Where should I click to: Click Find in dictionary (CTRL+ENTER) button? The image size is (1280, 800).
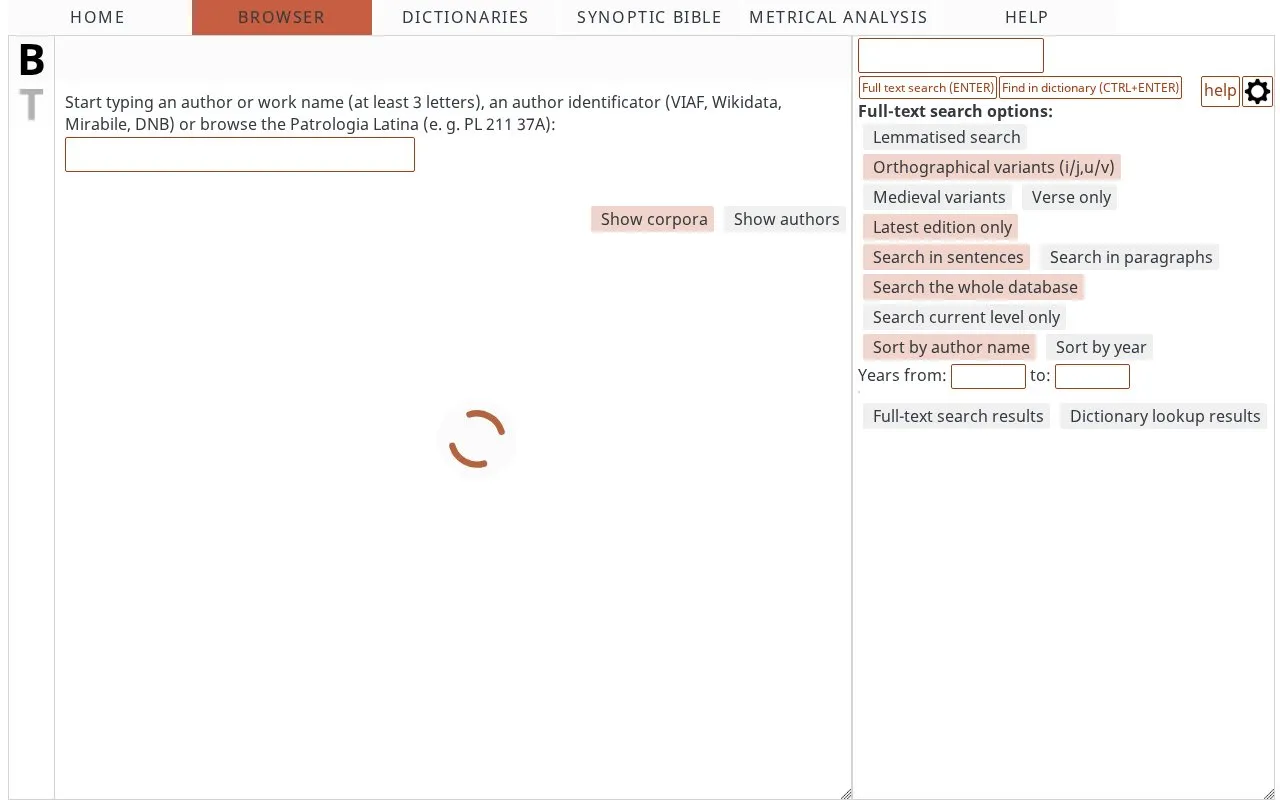click(1090, 88)
